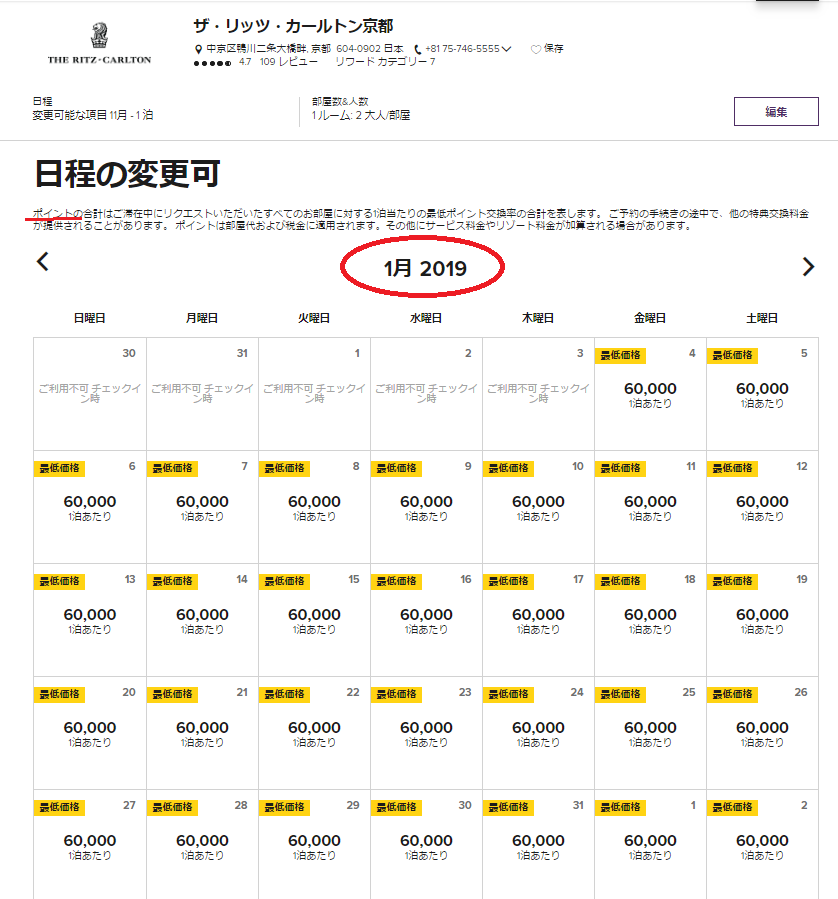This screenshot has width=838, height=899.
Task: Select January 9 calendar date
Action: [x=426, y=507]
